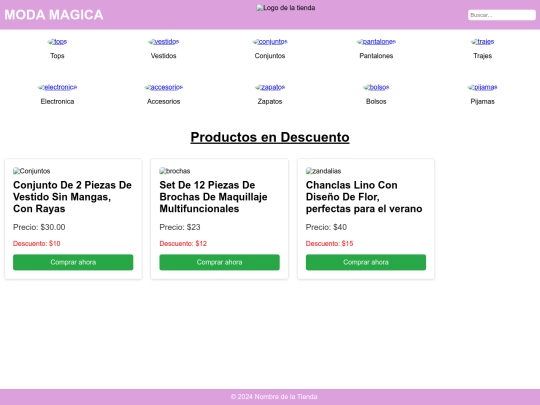Select the Zapatos category label
Viewport: 540px width, 405px height.
(270, 102)
